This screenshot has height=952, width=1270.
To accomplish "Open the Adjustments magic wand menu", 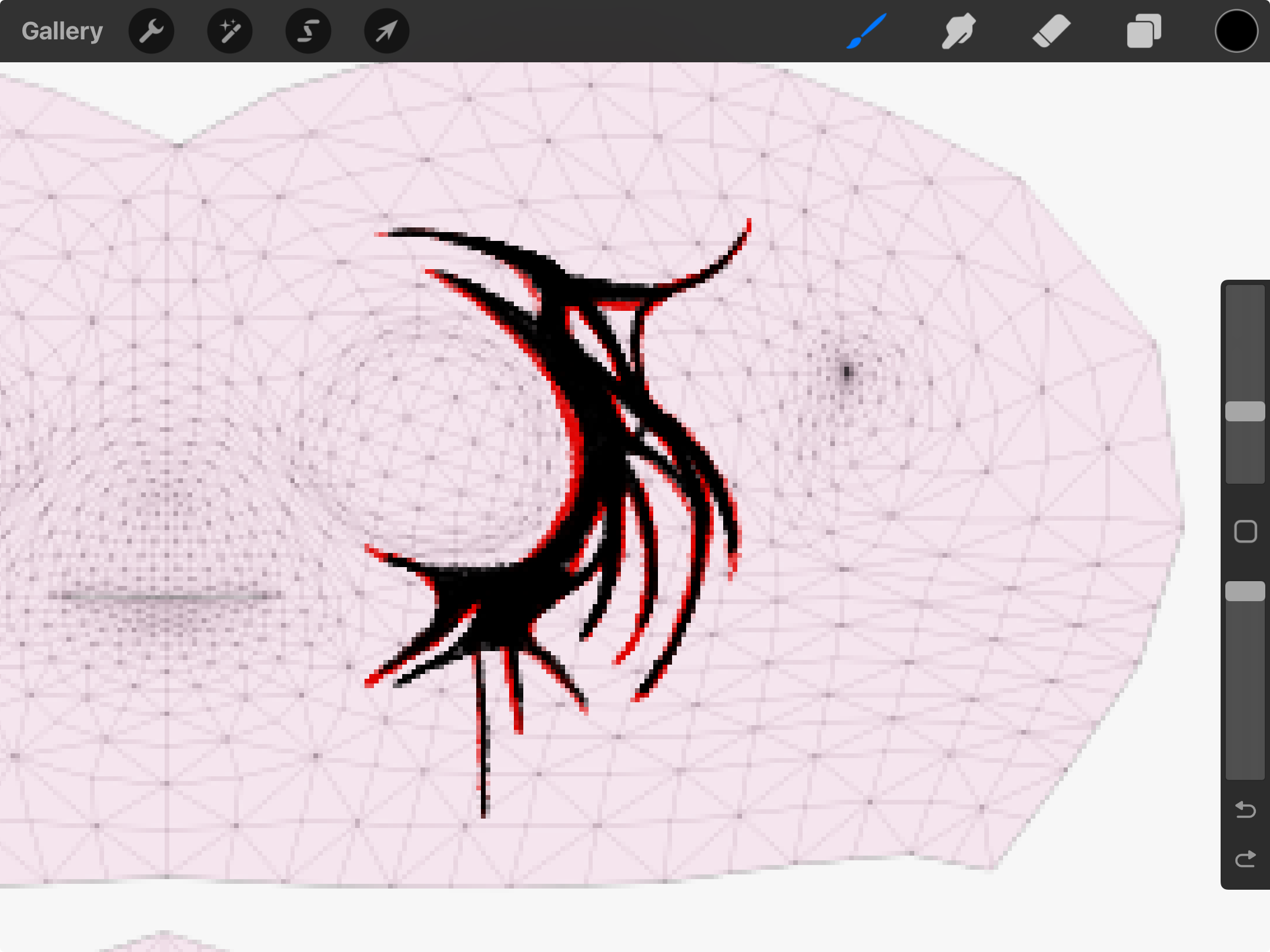I will [x=230, y=31].
